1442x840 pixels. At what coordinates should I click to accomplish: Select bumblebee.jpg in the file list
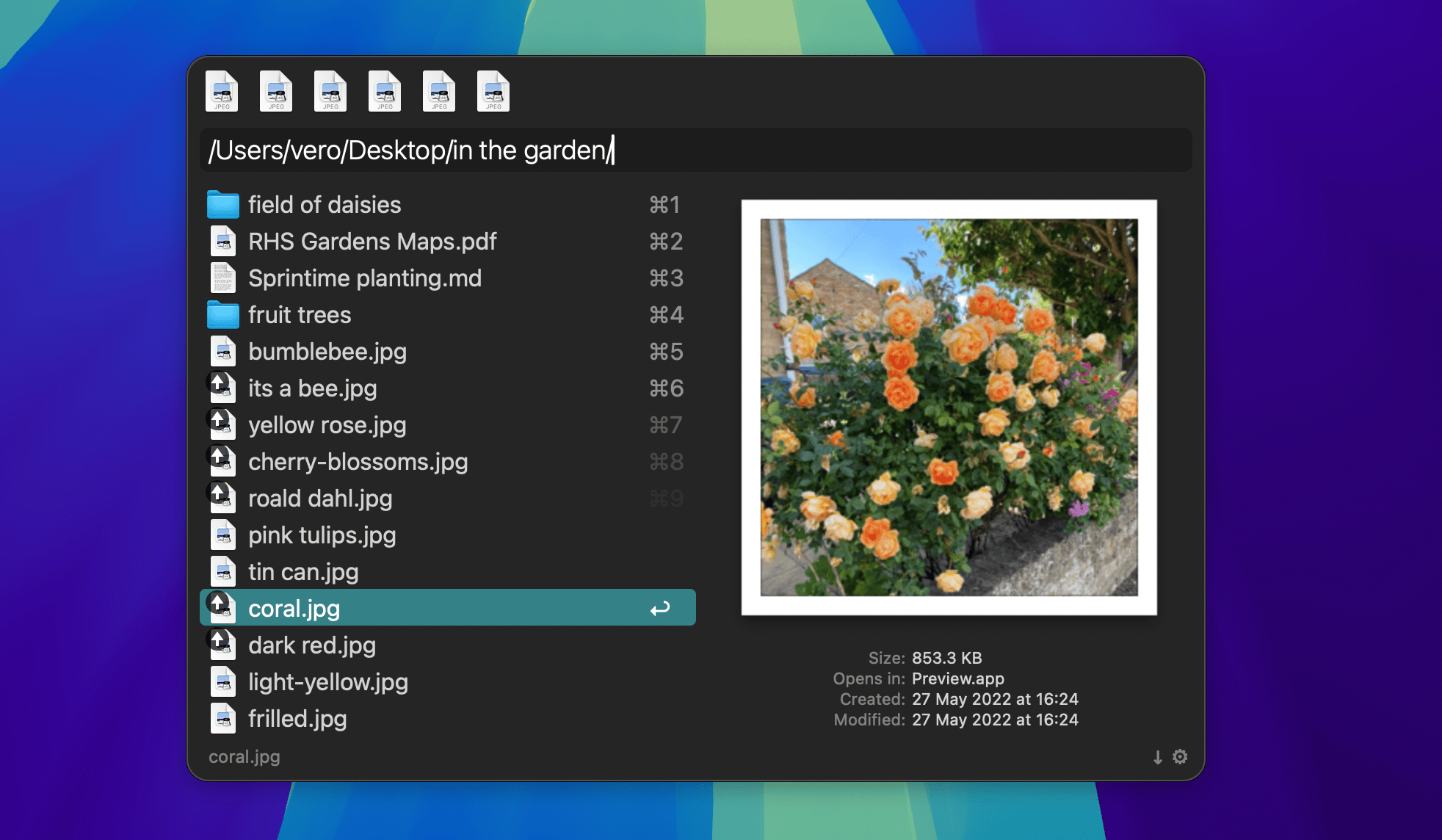point(327,352)
